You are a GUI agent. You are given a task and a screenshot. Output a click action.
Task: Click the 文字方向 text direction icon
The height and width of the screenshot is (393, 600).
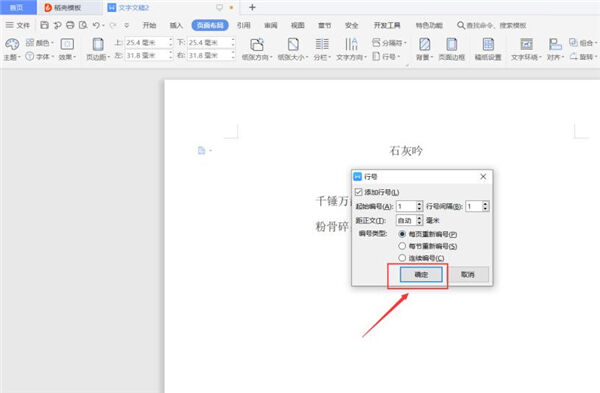tap(351, 44)
